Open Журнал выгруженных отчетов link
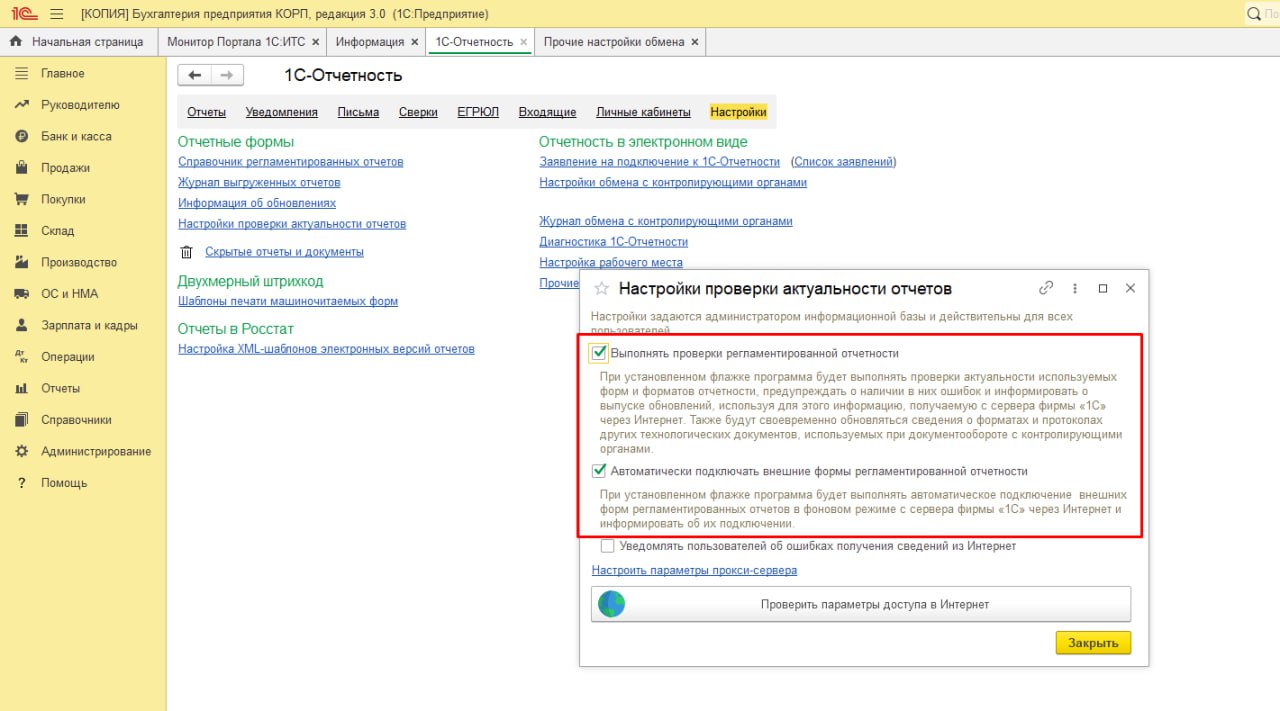Screen dimensions: 1280x711 click(x=259, y=183)
